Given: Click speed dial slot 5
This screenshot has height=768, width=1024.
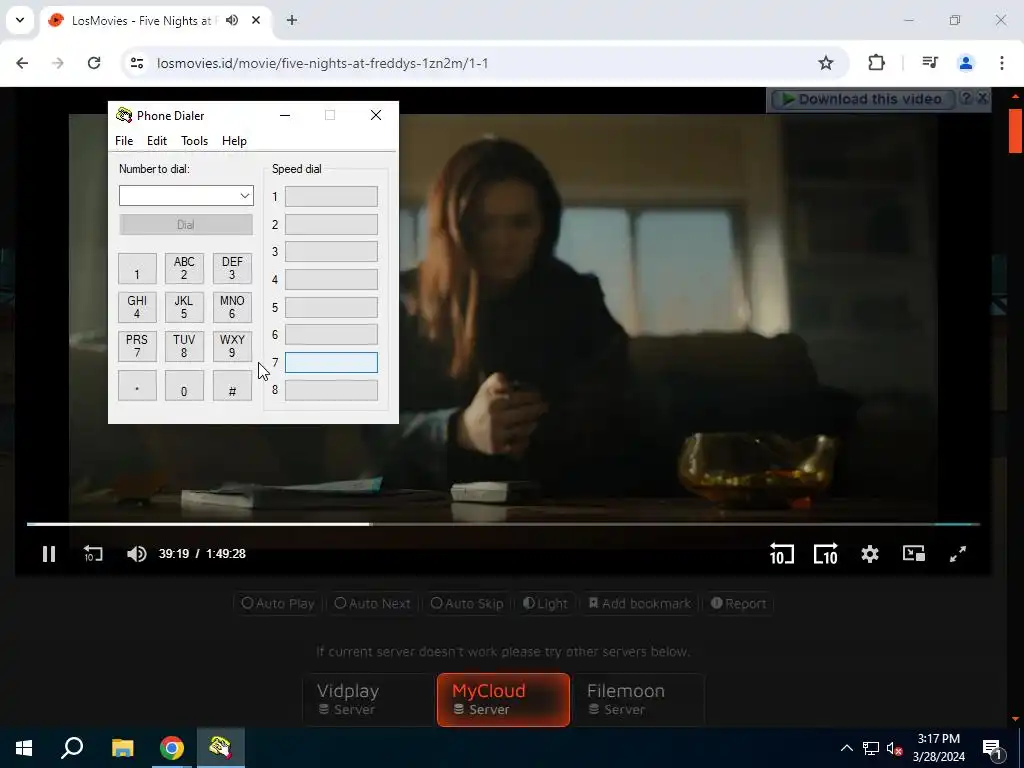Looking at the screenshot, I should pyautogui.click(x=331, y=307).
